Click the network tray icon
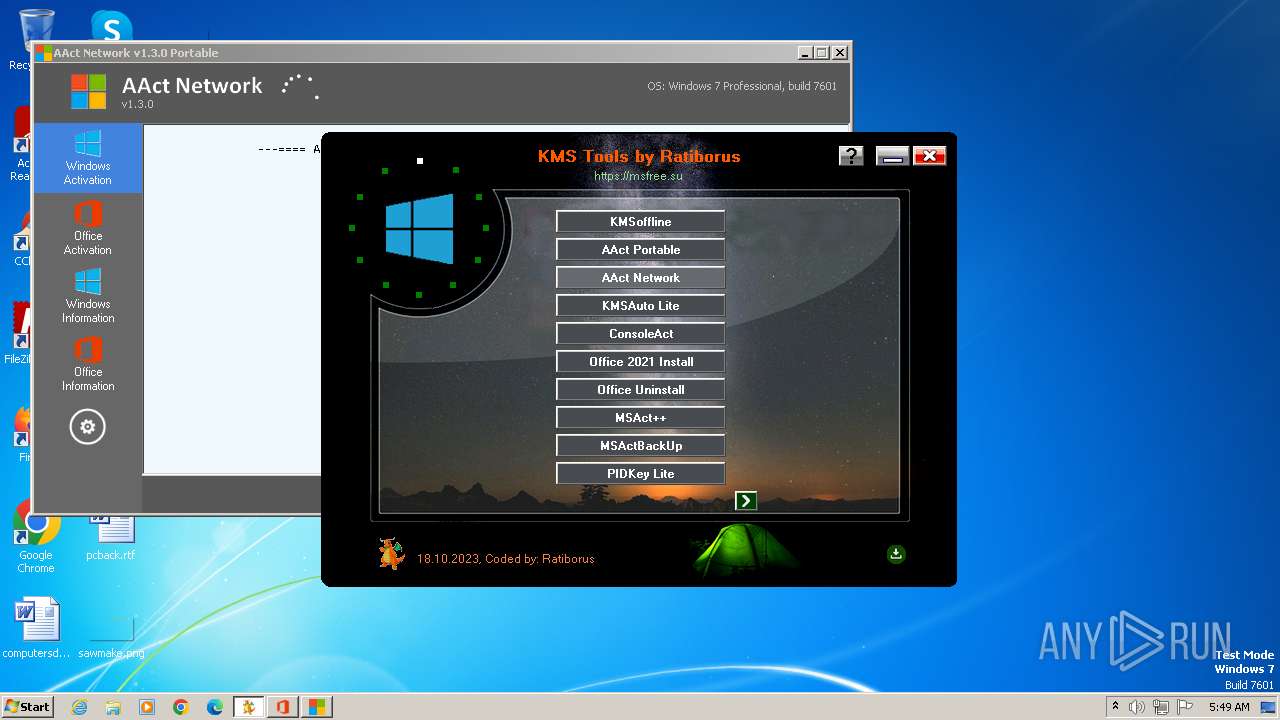Viewport: 1280px width, 720px height. pyautogui.click(x=1160, y=707)
